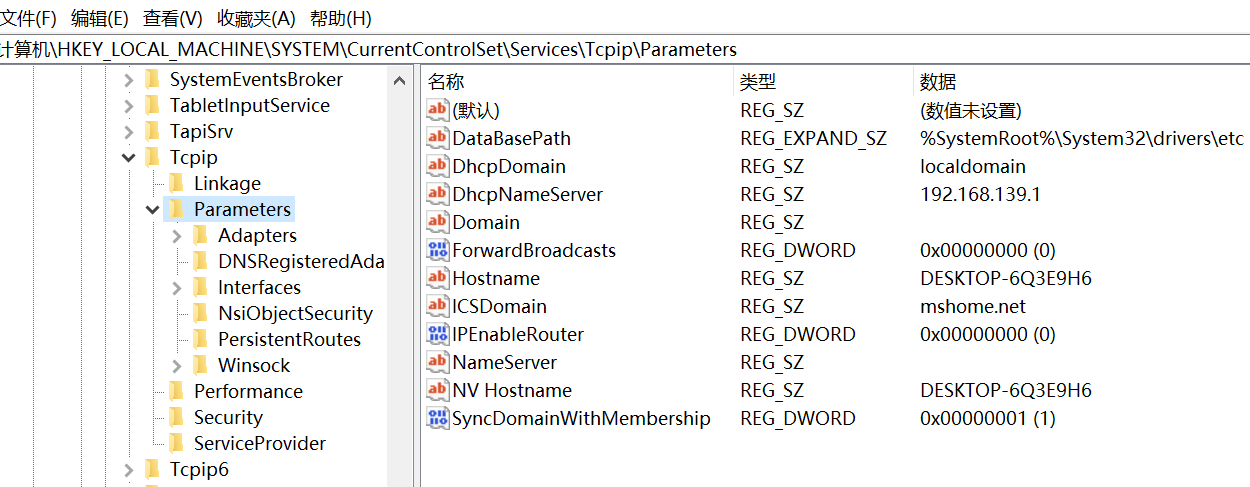Open the 帮助(H) menu
Screen dimensions: 1250x487
[340, 18]
